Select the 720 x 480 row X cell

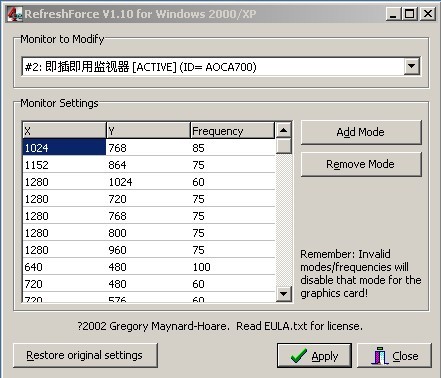[x=64, y=284]
